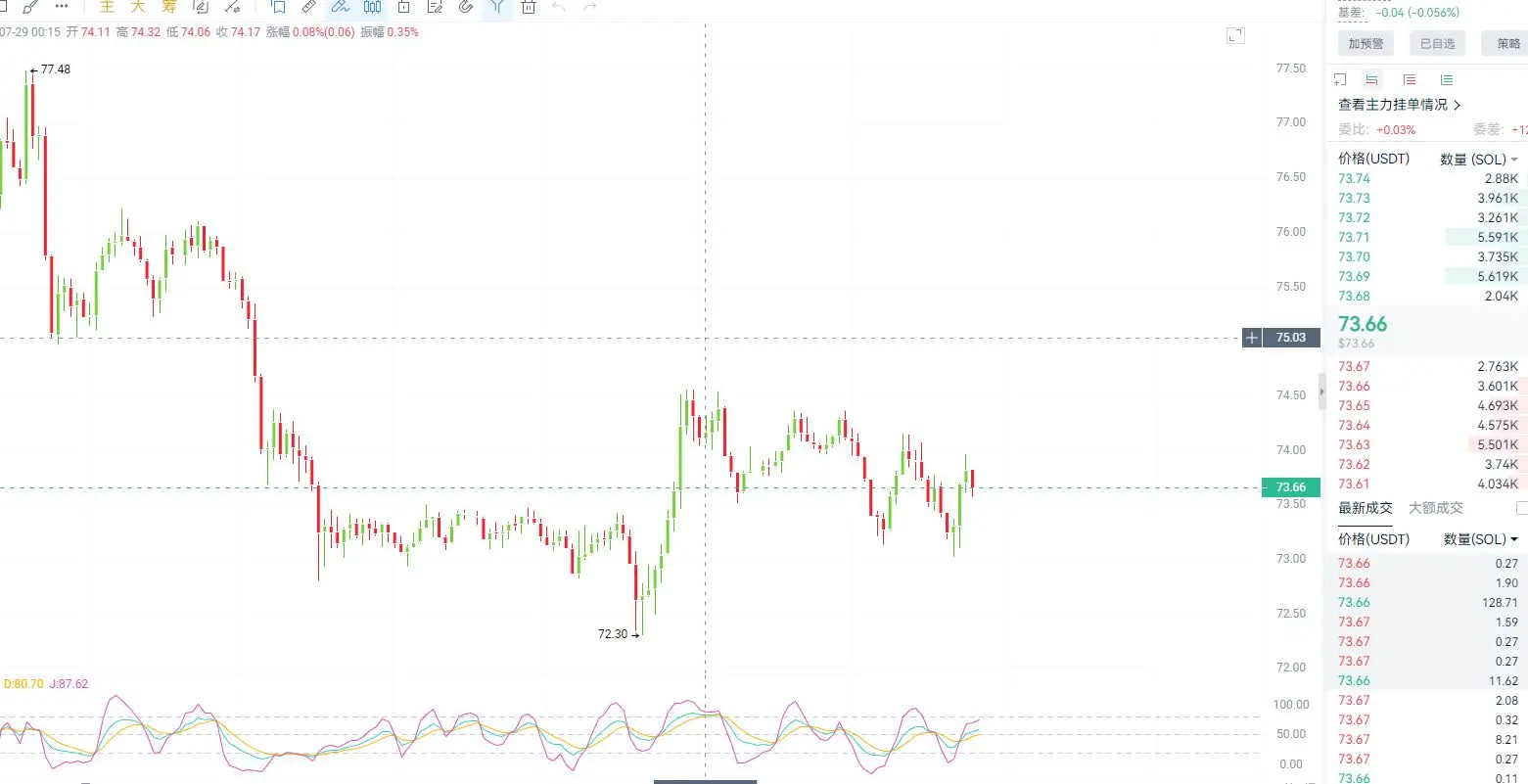Show both buy and sell orders view
1528x784 pixels.
coord(1372,79)
